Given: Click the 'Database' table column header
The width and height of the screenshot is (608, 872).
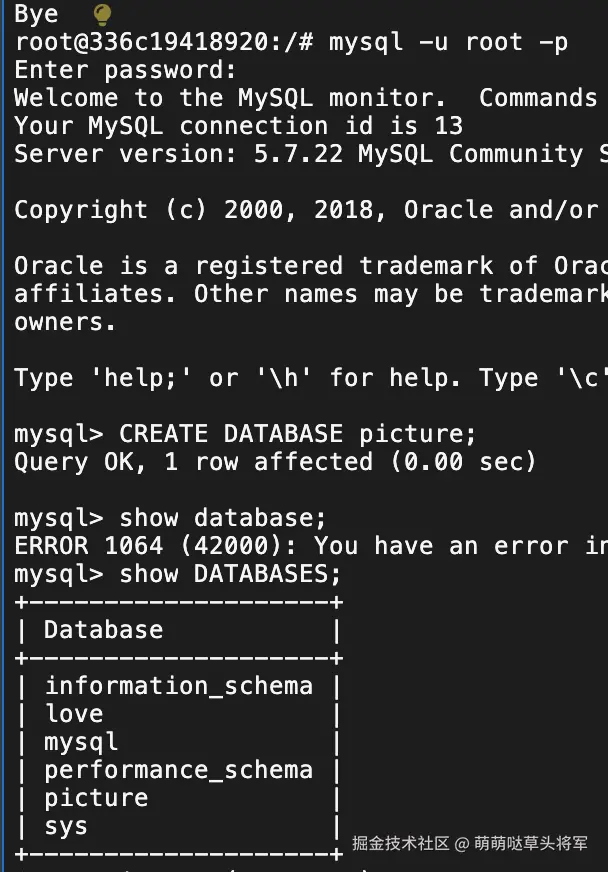Looking at the screenshot, I should pyautogui.click(x=103, y=630).
